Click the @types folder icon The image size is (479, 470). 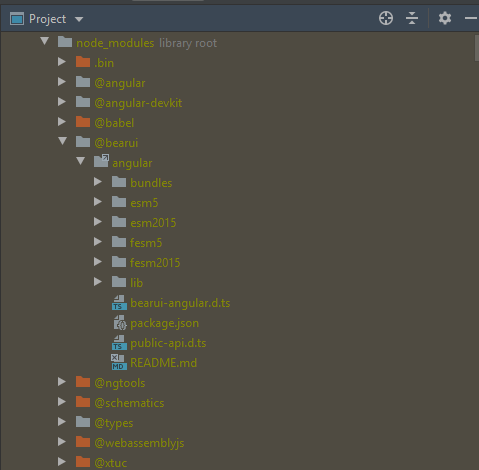pyautogui.click(x=83, y=422)
